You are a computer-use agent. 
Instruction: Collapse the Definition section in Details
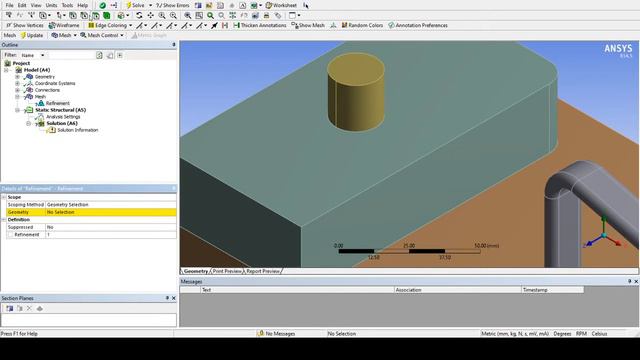pos(4,220)
